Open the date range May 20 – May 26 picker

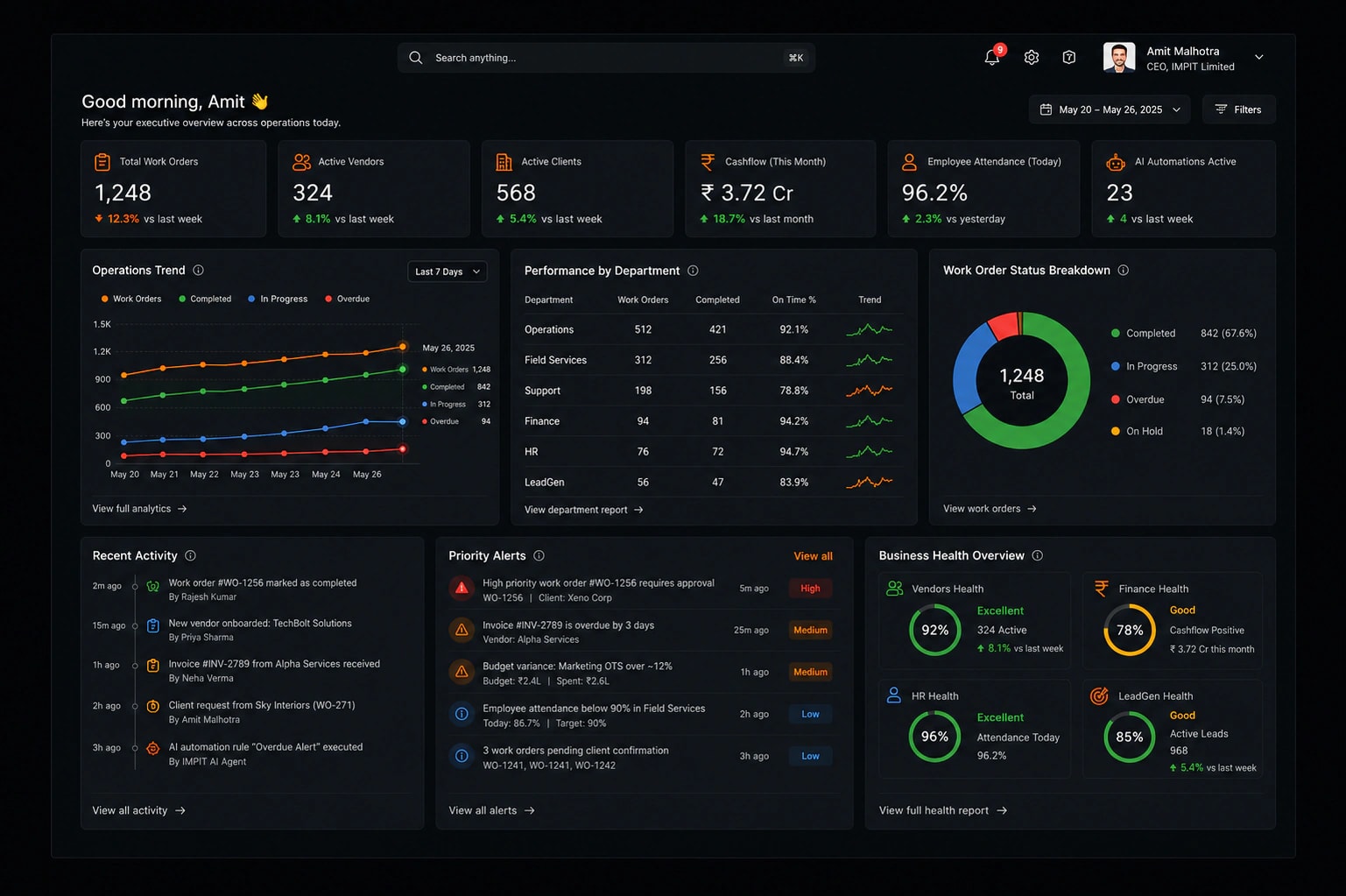tap(1110, 109)
